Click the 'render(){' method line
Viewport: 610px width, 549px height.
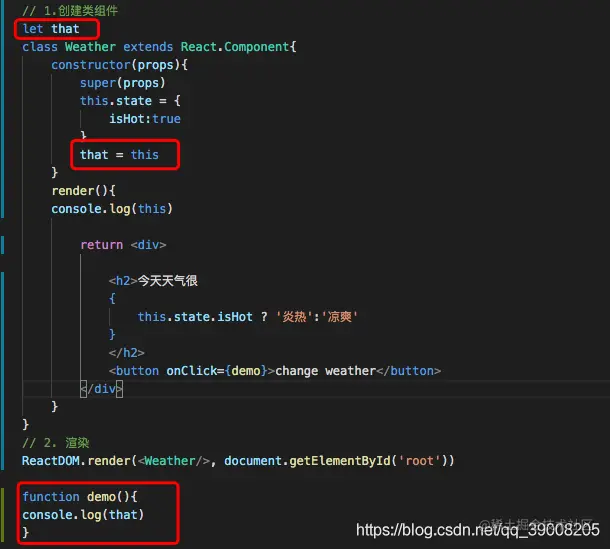click(x=84, y=191)
